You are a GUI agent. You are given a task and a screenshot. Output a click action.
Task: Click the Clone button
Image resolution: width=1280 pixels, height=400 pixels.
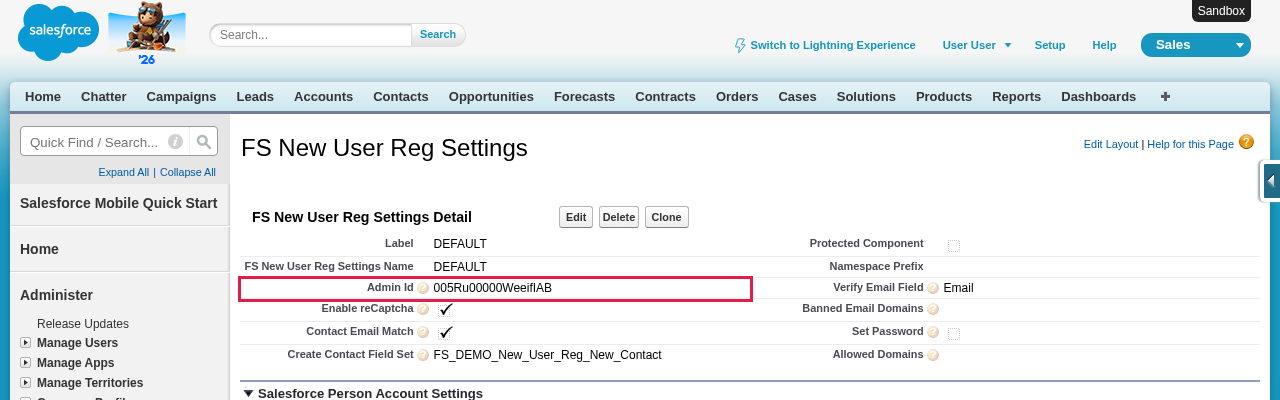[x=666, y=217]
